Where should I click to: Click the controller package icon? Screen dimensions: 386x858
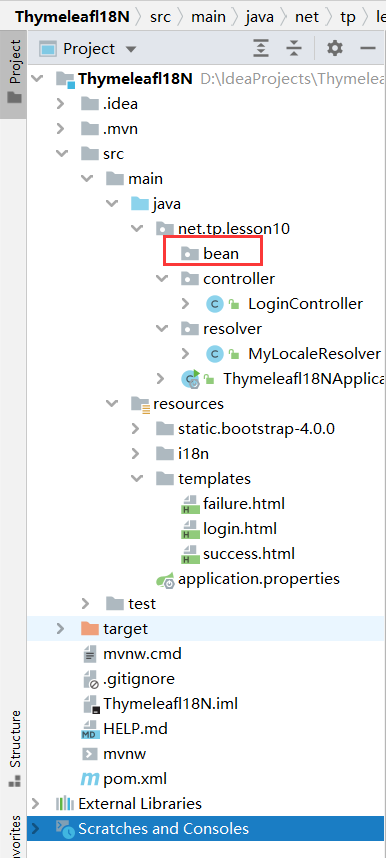tap(189, 279)
